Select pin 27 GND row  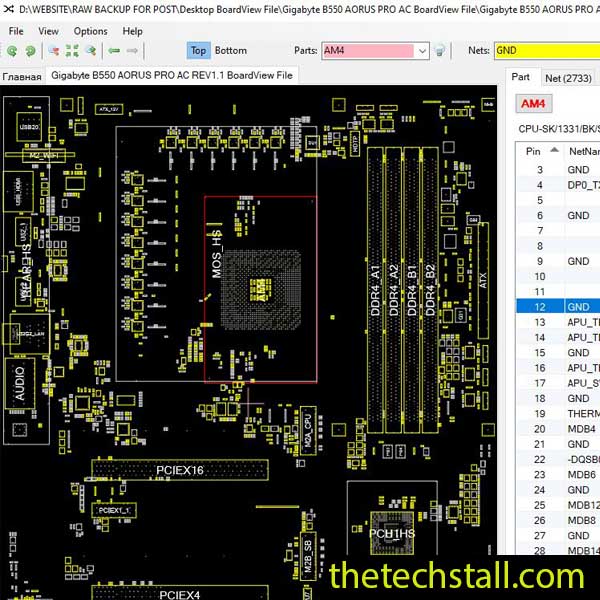(x=558, y=535)
